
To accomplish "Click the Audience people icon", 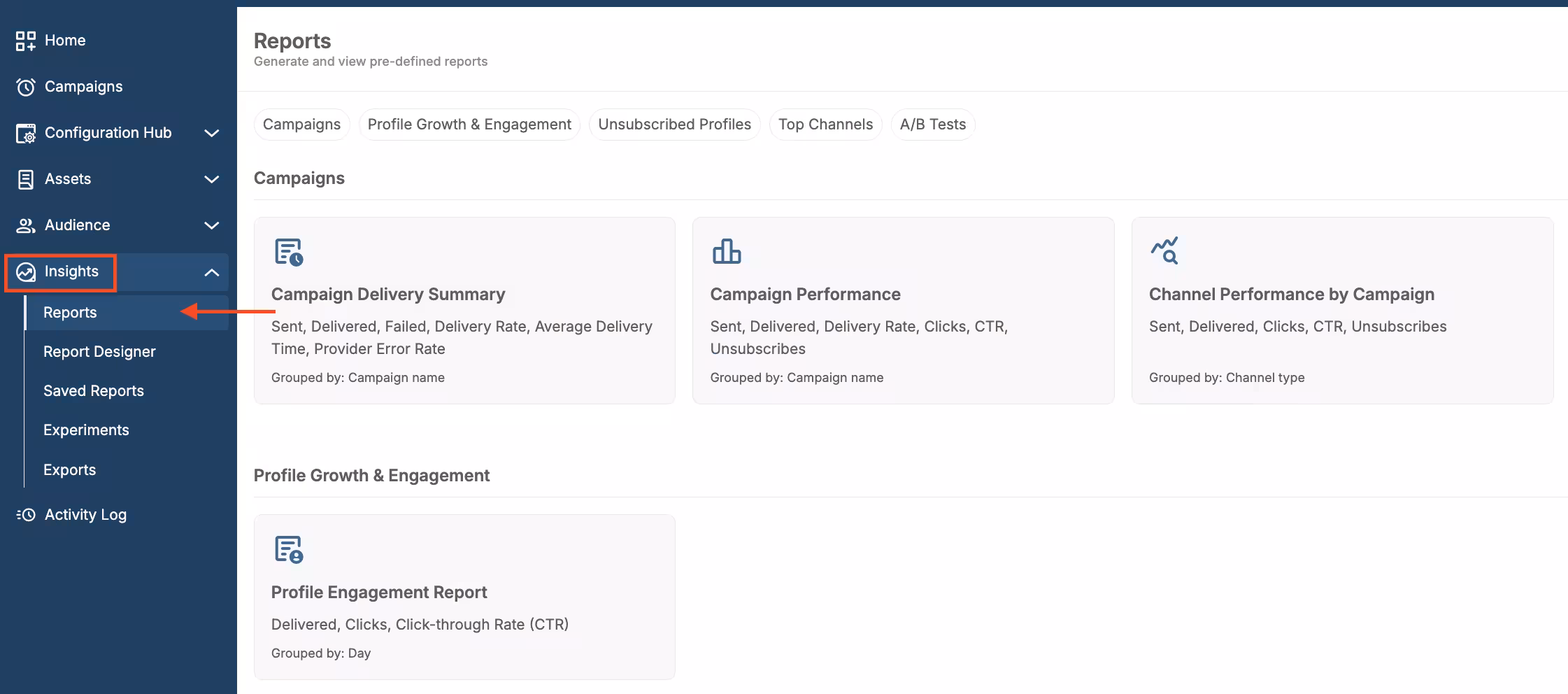I will (x=26, y=225).
